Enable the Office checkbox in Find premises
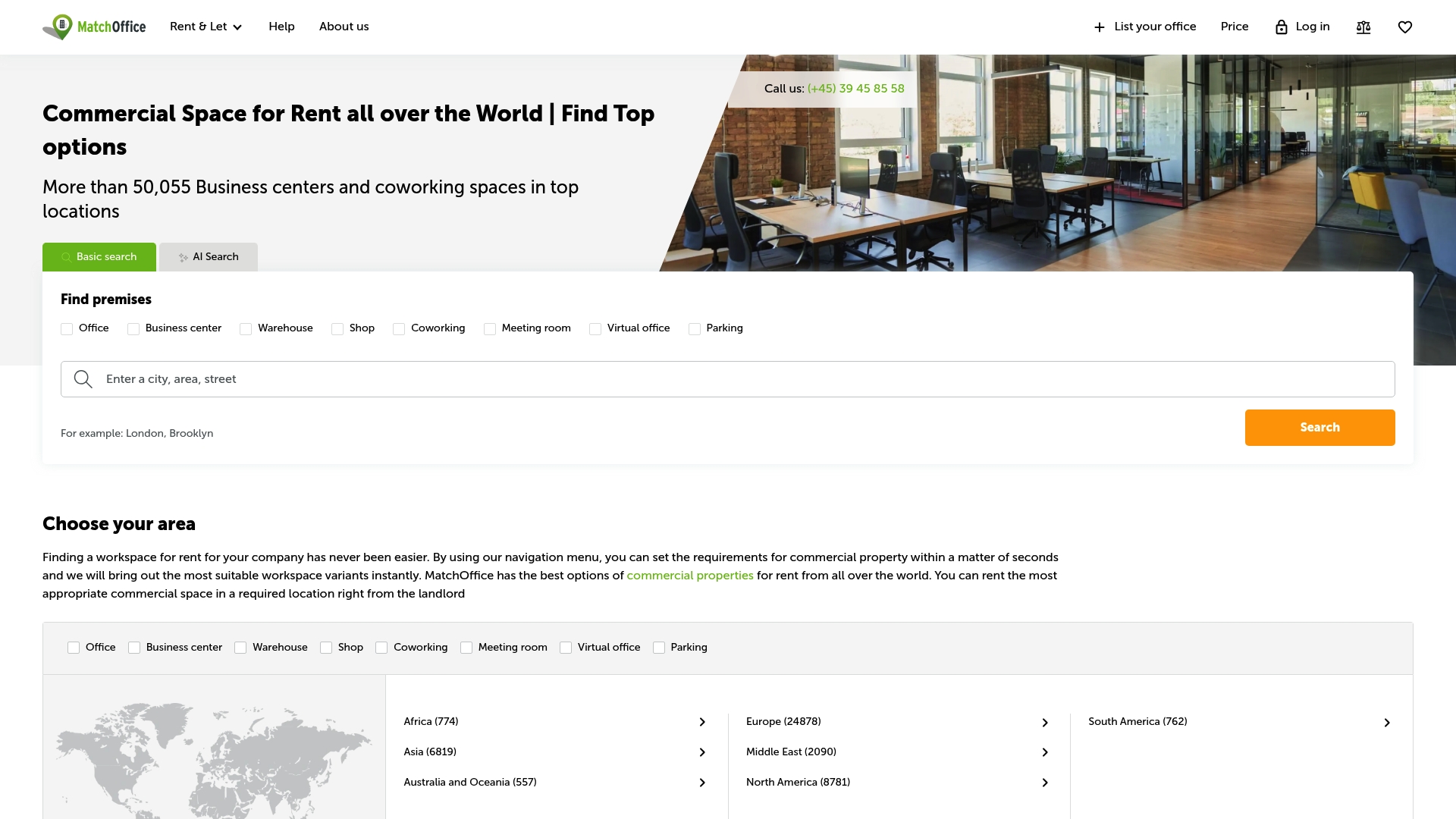The width and height of the screenshot is (1456, 819). [x=67, y=328]
